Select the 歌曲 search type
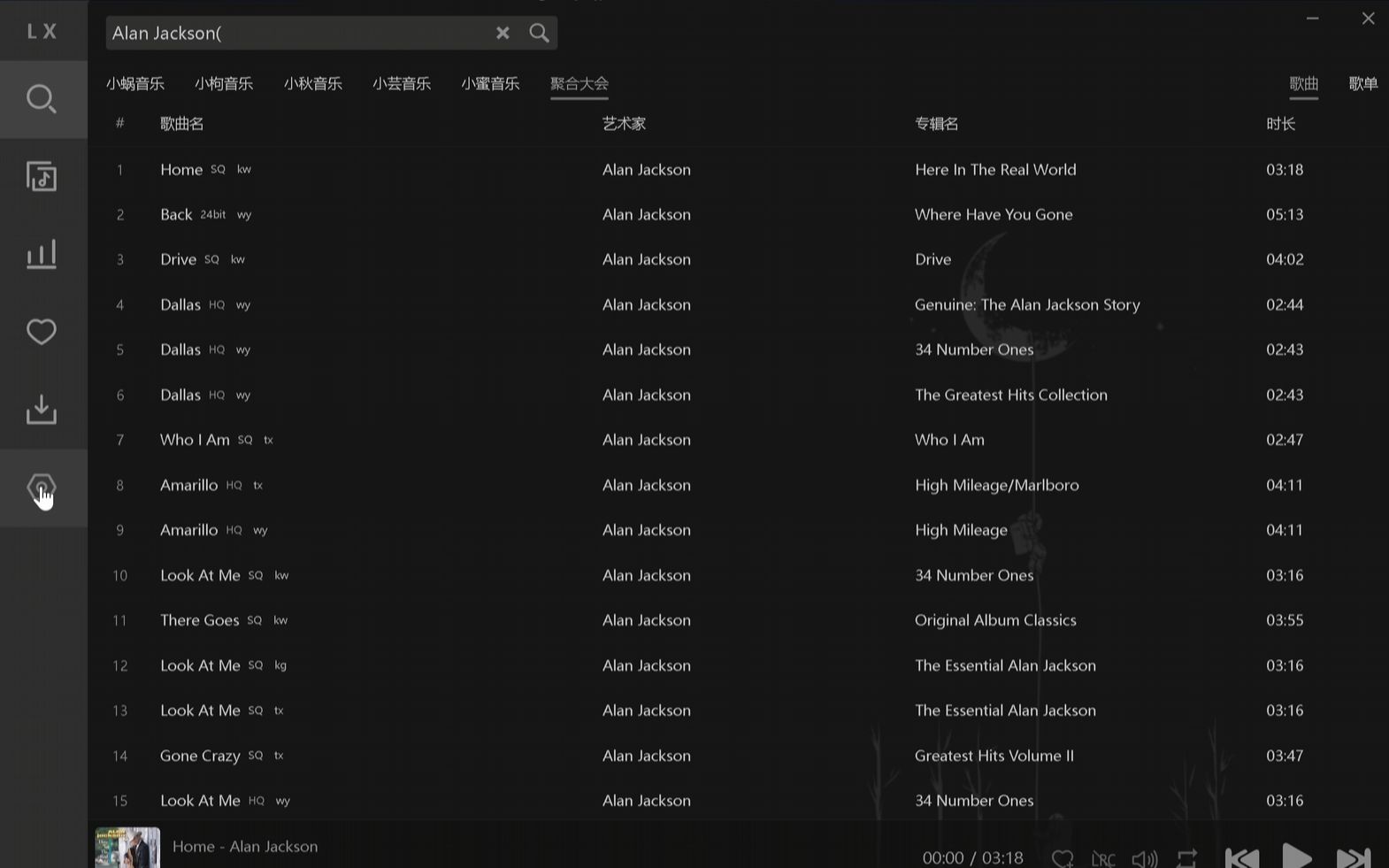 1304,83
